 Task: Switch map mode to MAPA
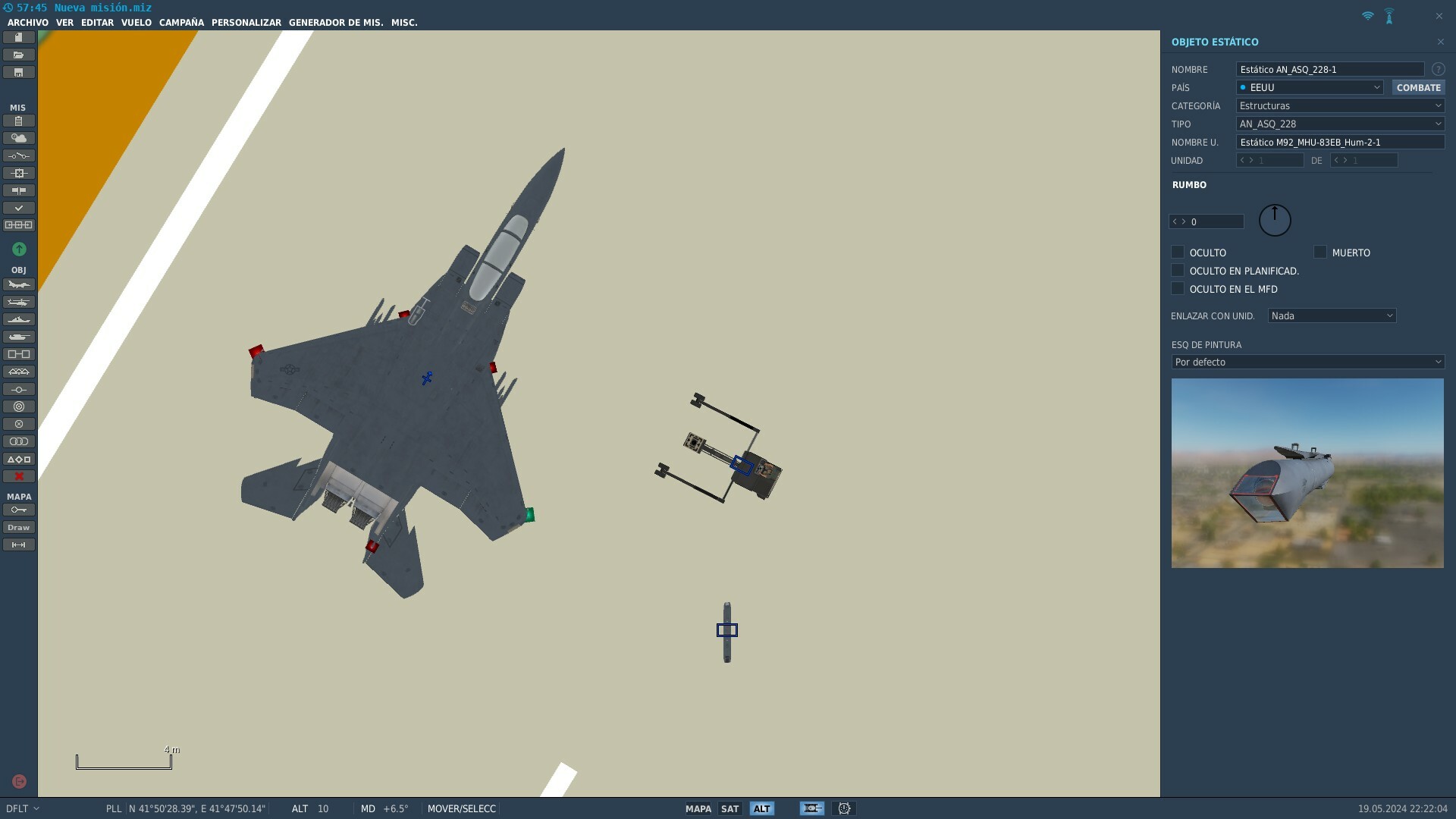(698, 808)
